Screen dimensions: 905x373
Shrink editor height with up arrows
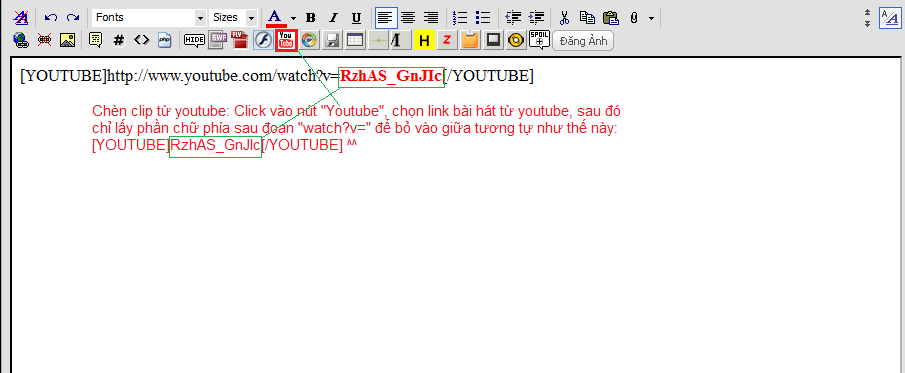point(867,12)
